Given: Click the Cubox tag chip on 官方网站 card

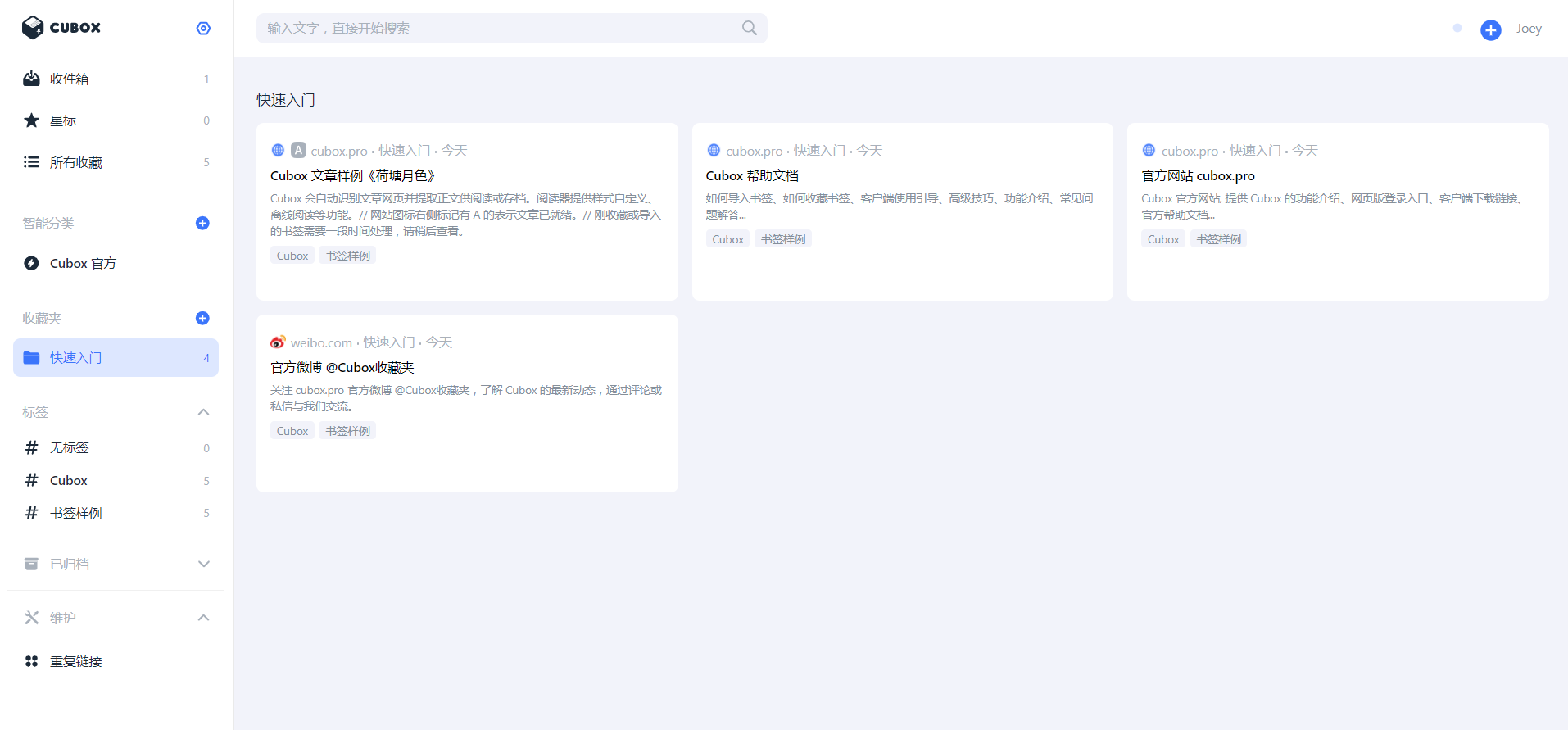Looking at the screenshot, I should pyautogui.click(x=1163, y=239).
